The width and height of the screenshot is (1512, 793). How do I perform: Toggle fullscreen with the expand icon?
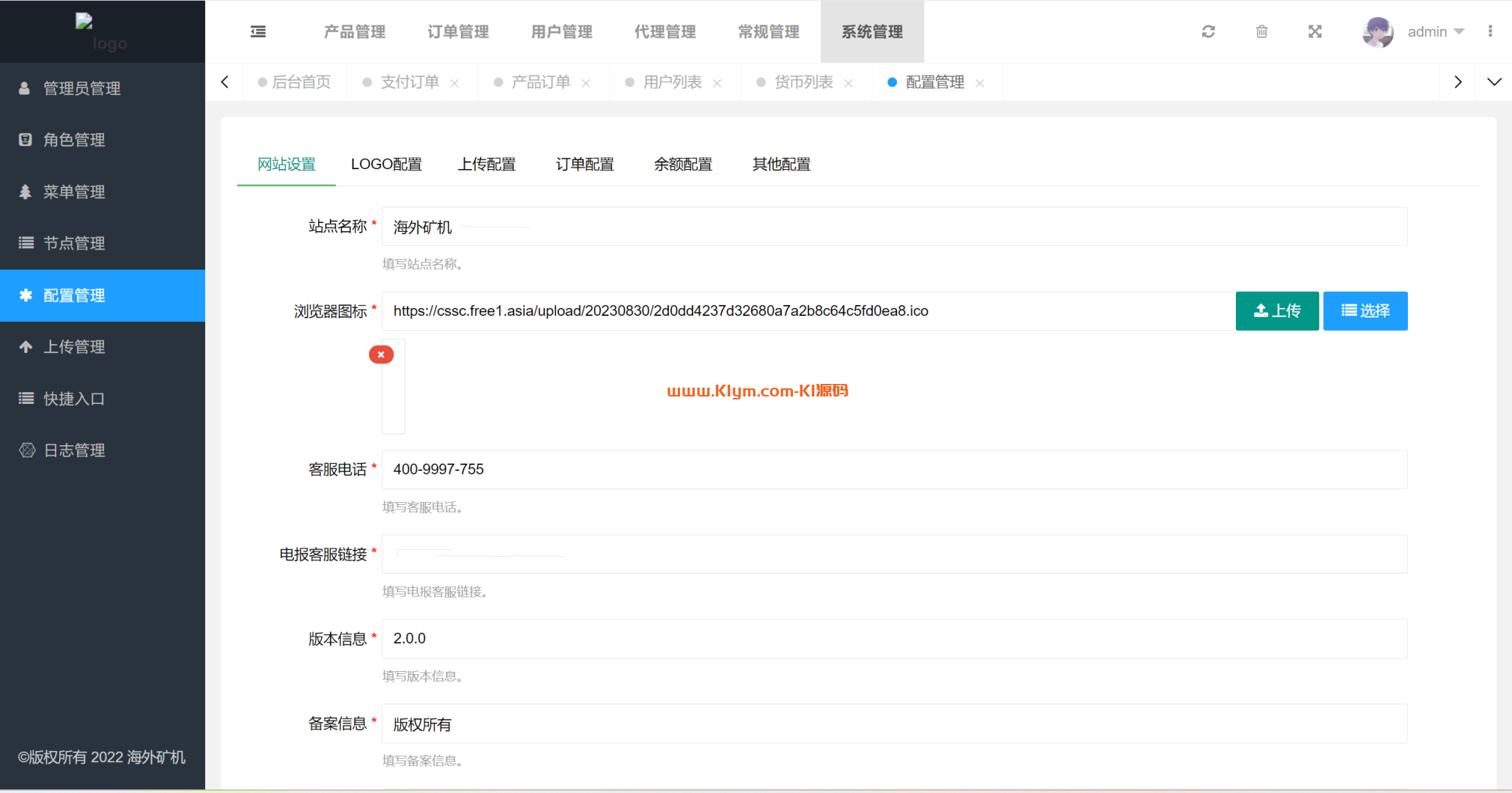pos(1314,32)
